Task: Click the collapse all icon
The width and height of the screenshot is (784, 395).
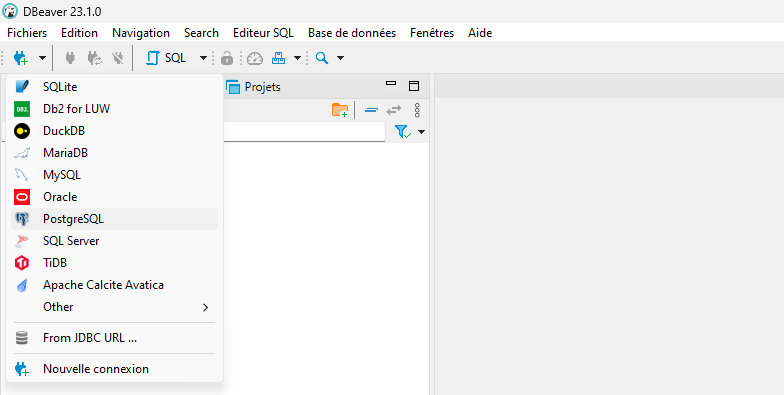Action: point(371,110)
